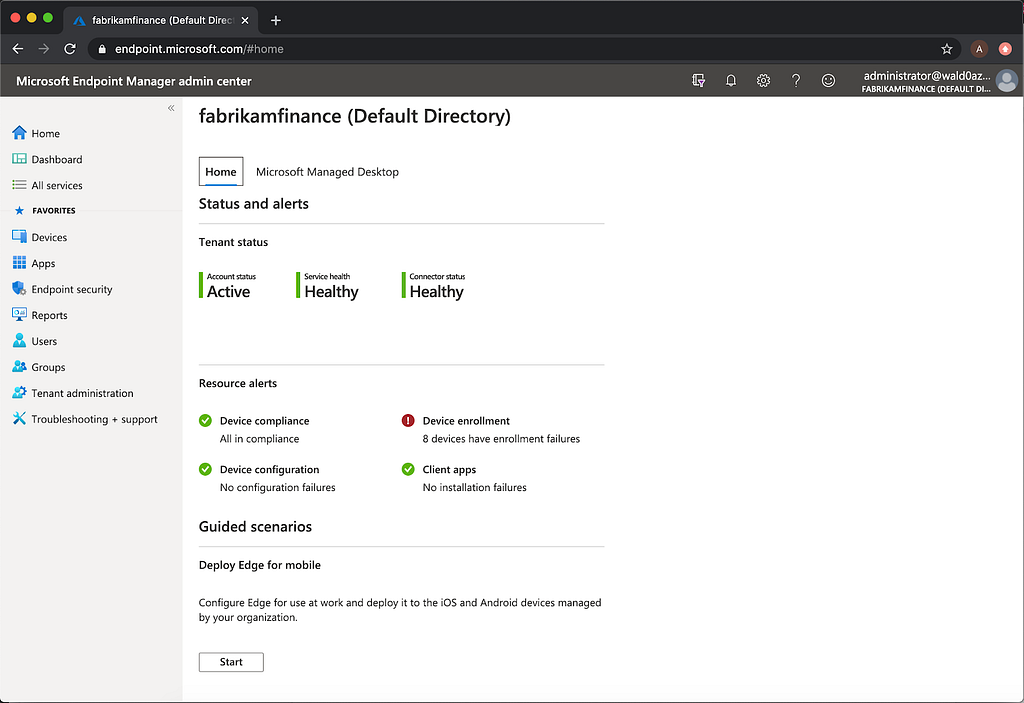Click the green Client apps check icon
The image size is (1024, 703).
tap(408, 469)
